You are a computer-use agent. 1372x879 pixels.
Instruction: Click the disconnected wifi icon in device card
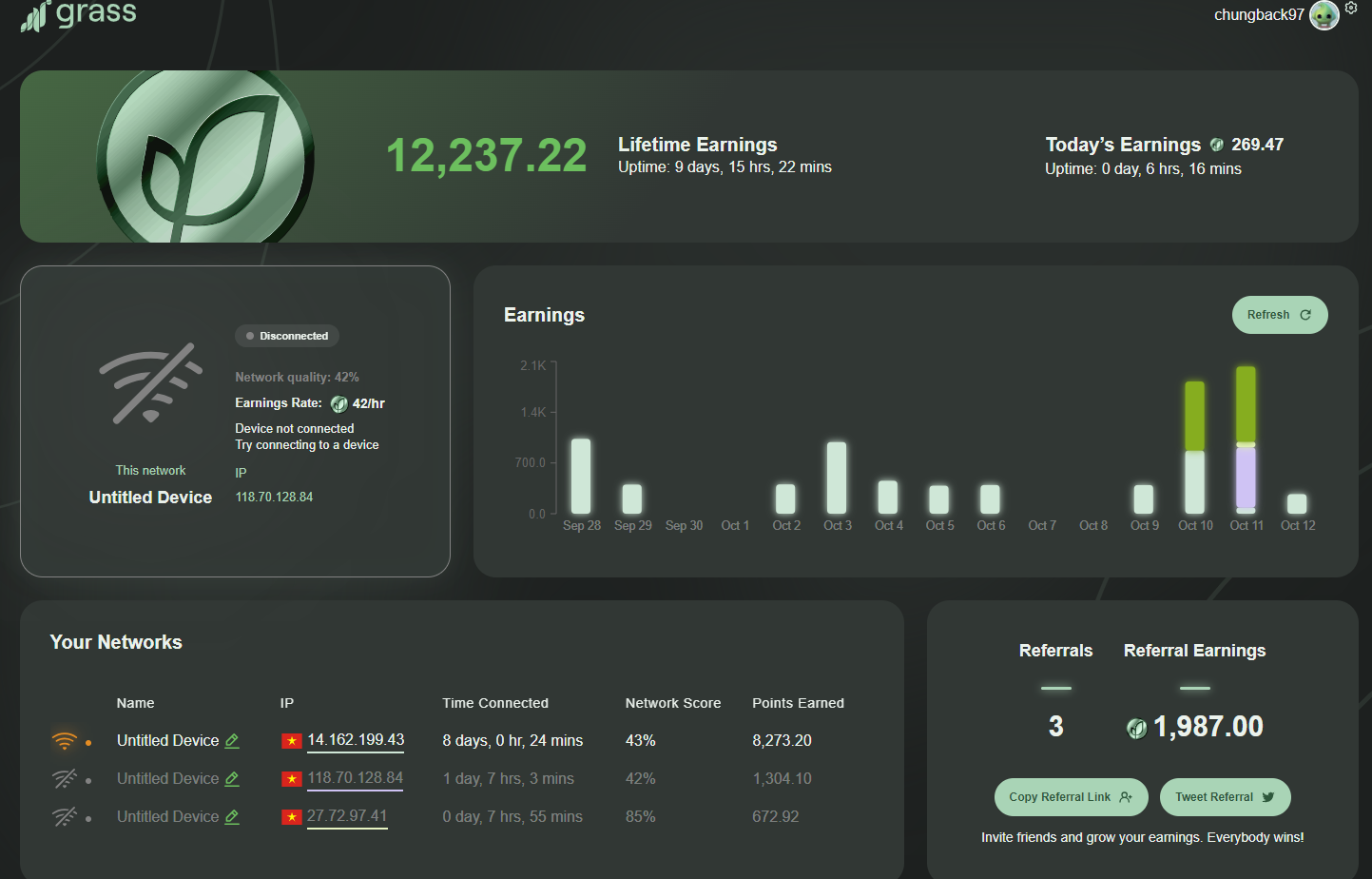pyautogui.click(x=150, y=383)
